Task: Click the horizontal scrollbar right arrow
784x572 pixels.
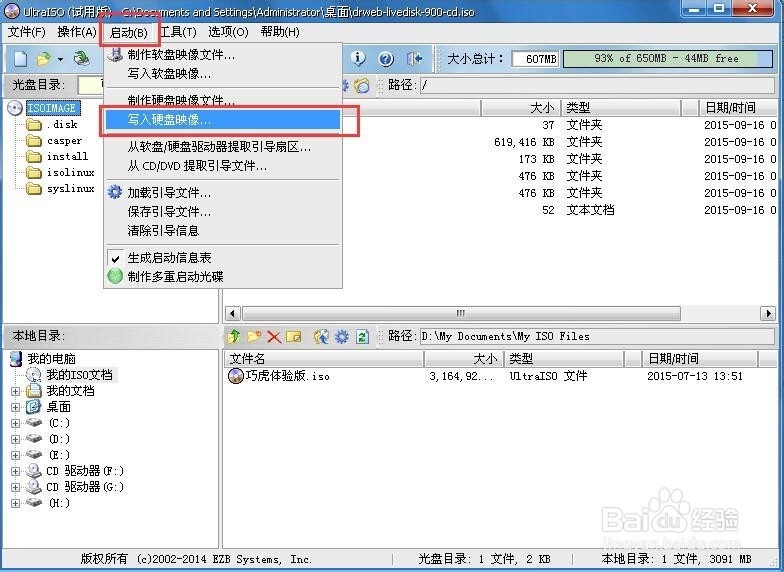Action: [768, 314]
